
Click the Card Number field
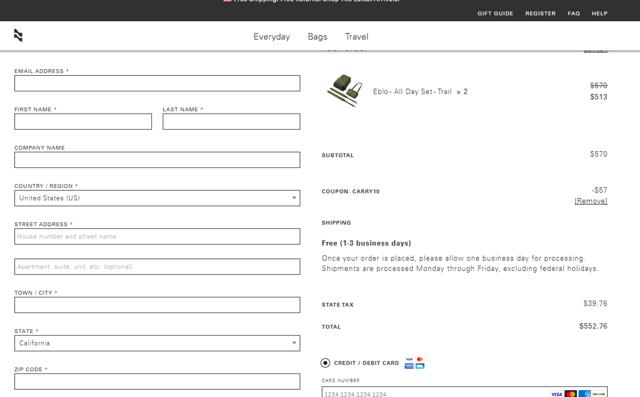(464, 393)
